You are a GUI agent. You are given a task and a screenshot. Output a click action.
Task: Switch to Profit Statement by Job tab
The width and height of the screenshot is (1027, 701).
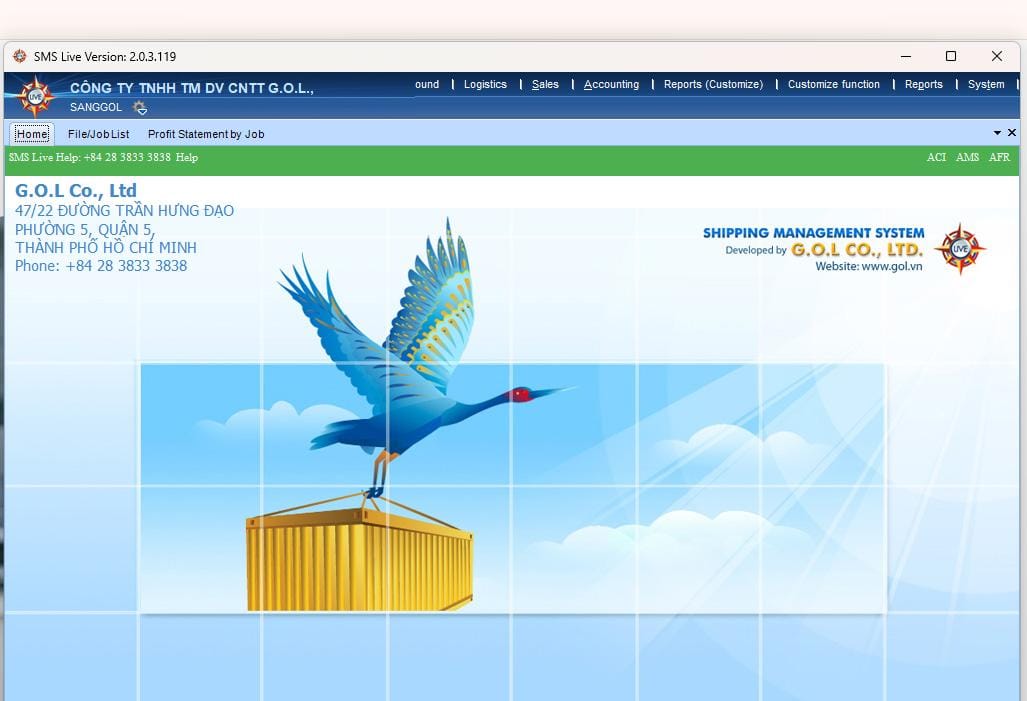[x=206, y=134]
